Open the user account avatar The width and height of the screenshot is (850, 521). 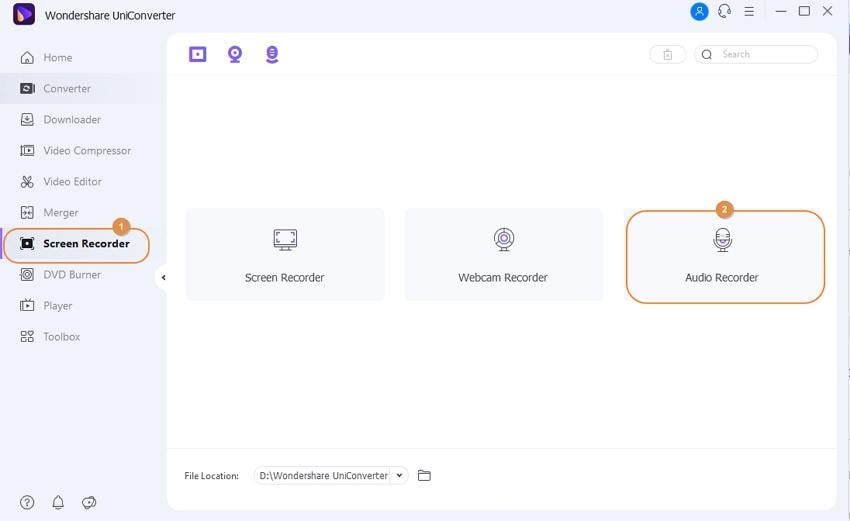tap(699, 11)
